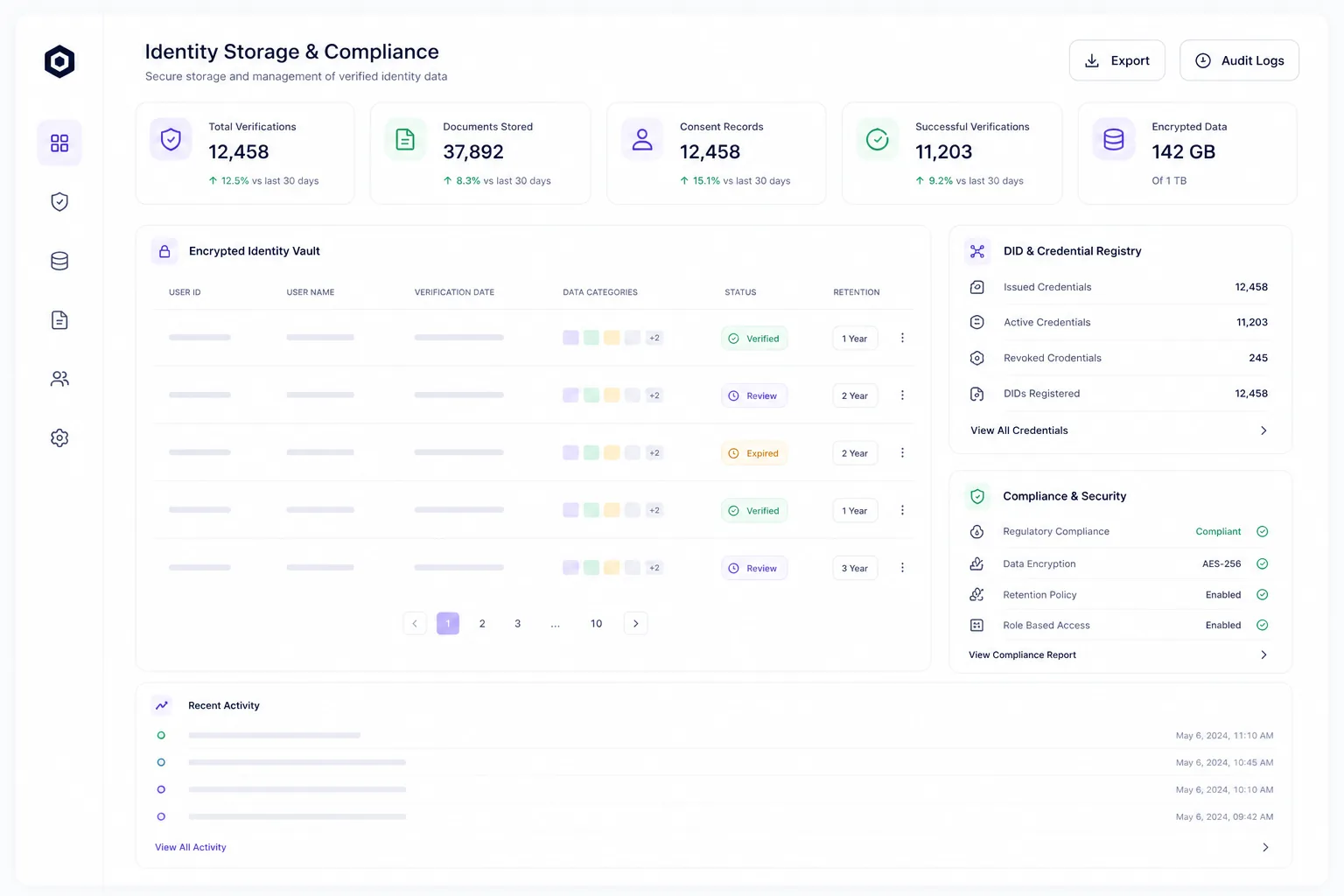Viewport: 1344px width, 896px height.
Task: Open the shield verification icon in sidebar
Action: click(59, 202)
